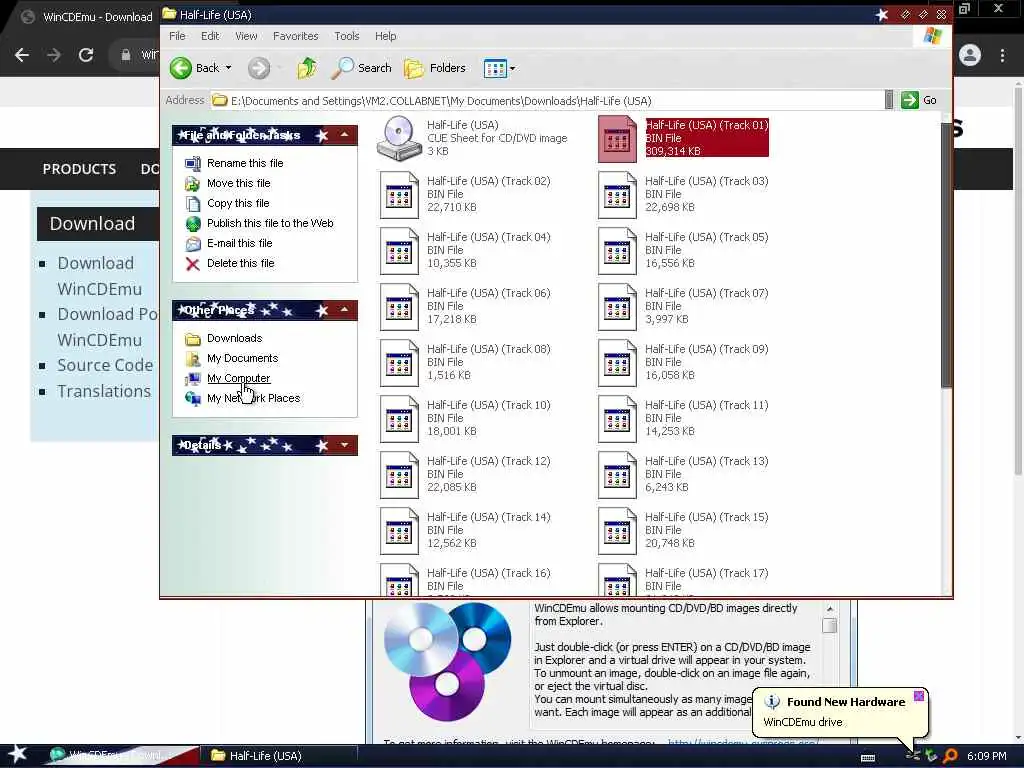Select the Track 13 BIN file icon
The width and height of the screenshot is (1024, 768).
tap(617, 475)
